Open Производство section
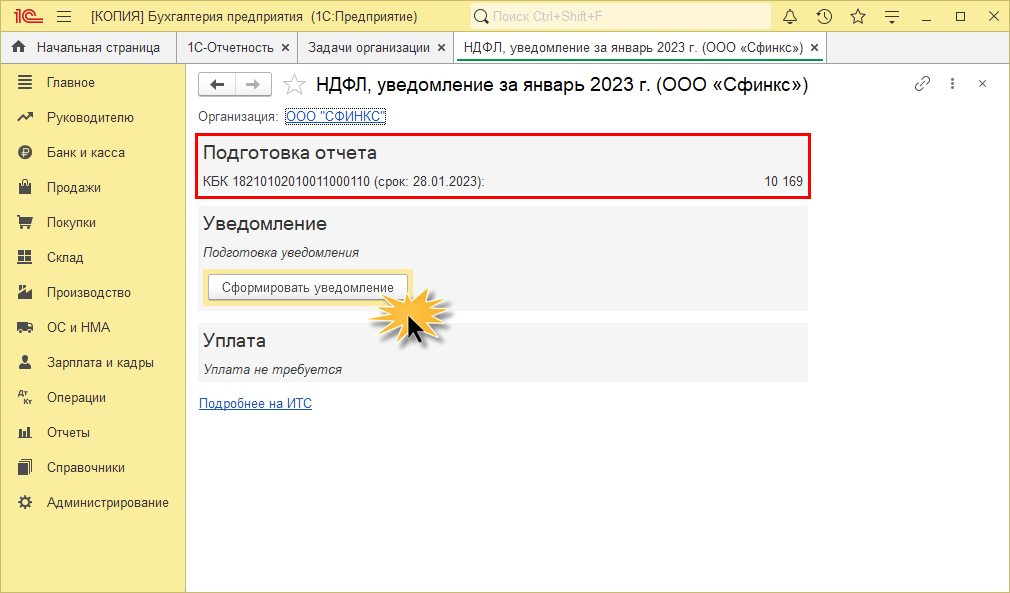This screenshot has width=1010, height=593. pyautogui.click(x=93, y=292)
